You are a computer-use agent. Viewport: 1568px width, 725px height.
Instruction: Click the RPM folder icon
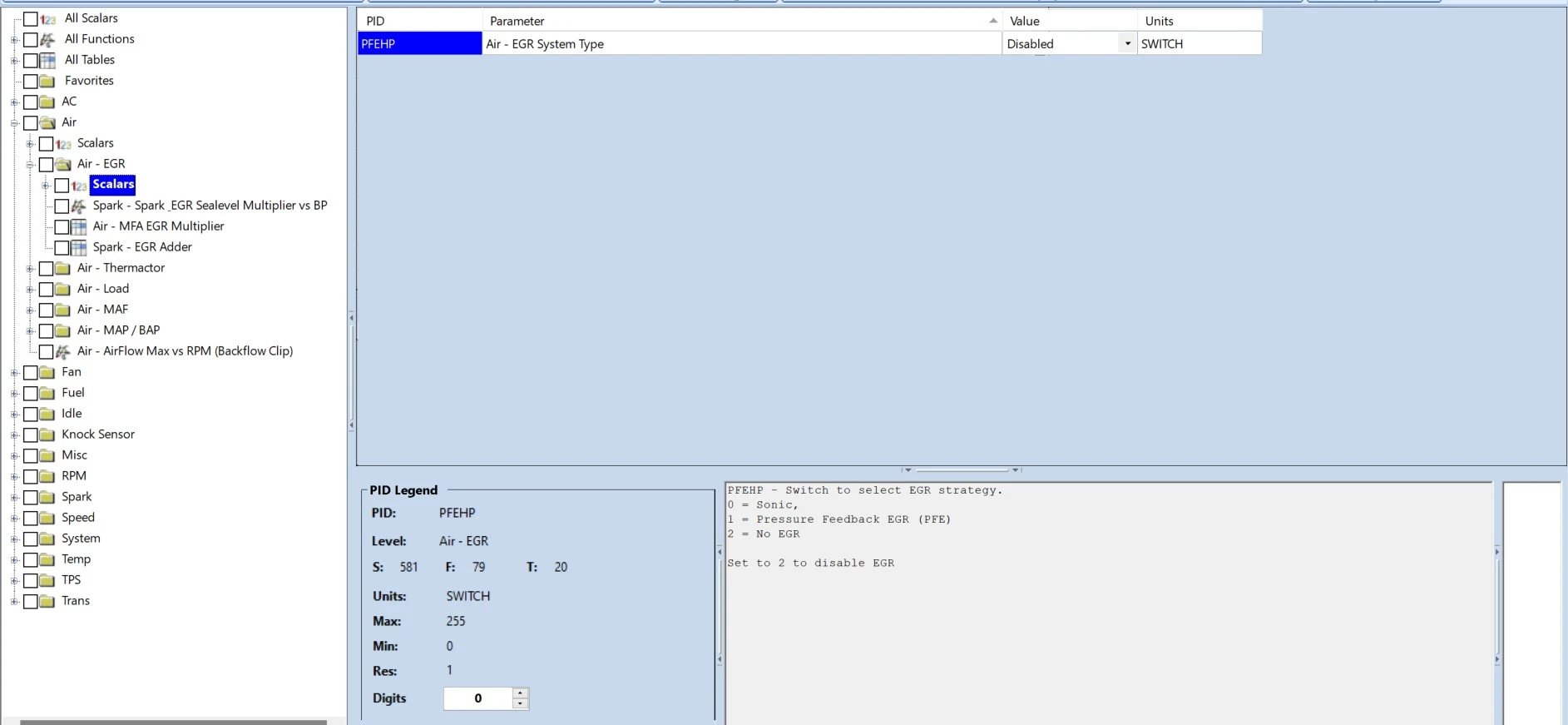47,476
